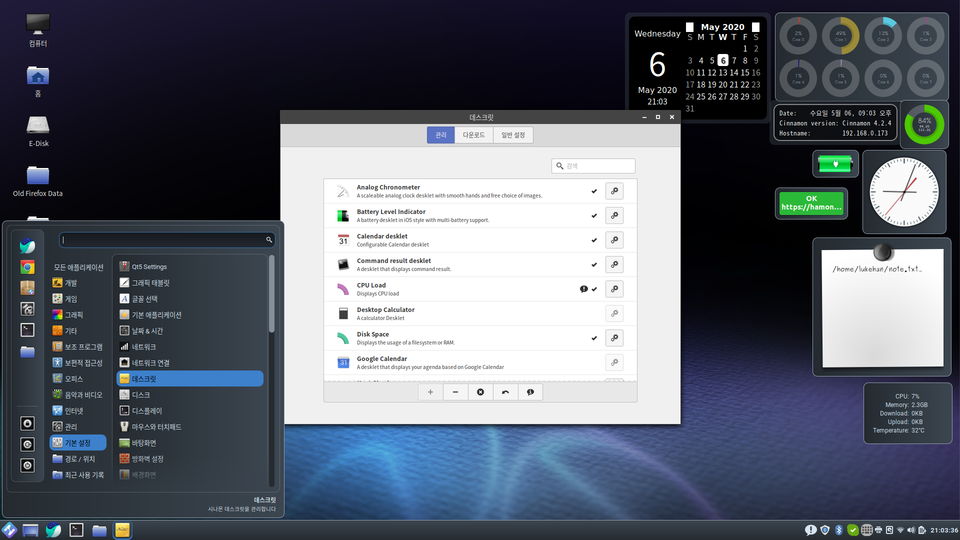960x540 pixels.
Task: Select the 오피스 category
Action: click(78, 378)
